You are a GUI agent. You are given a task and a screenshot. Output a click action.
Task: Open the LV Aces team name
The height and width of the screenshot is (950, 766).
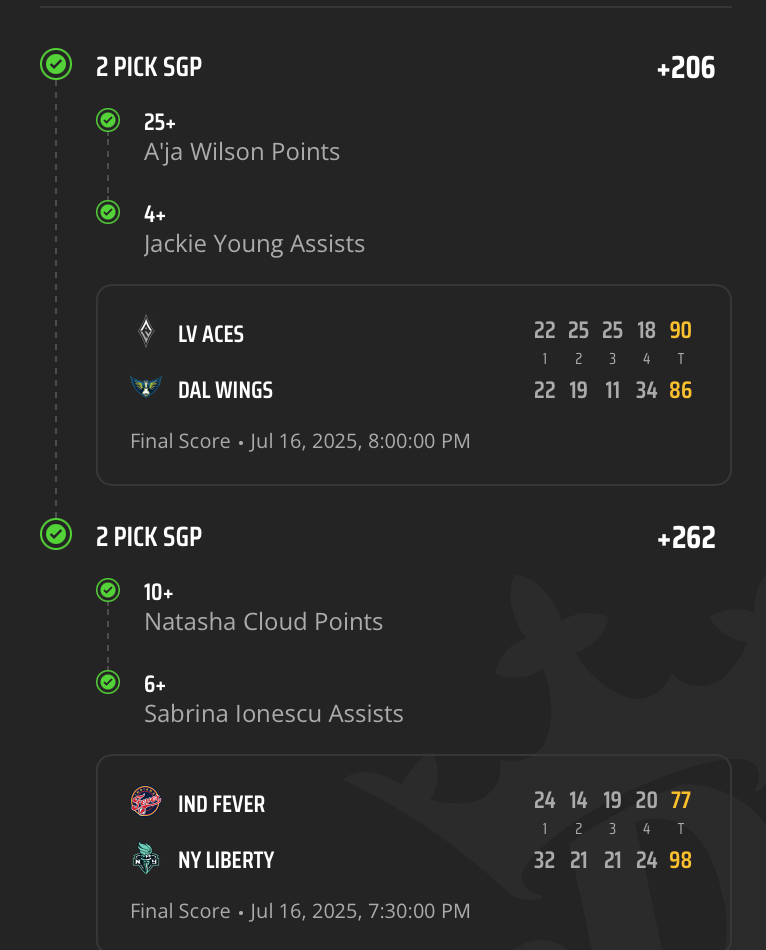211,334
